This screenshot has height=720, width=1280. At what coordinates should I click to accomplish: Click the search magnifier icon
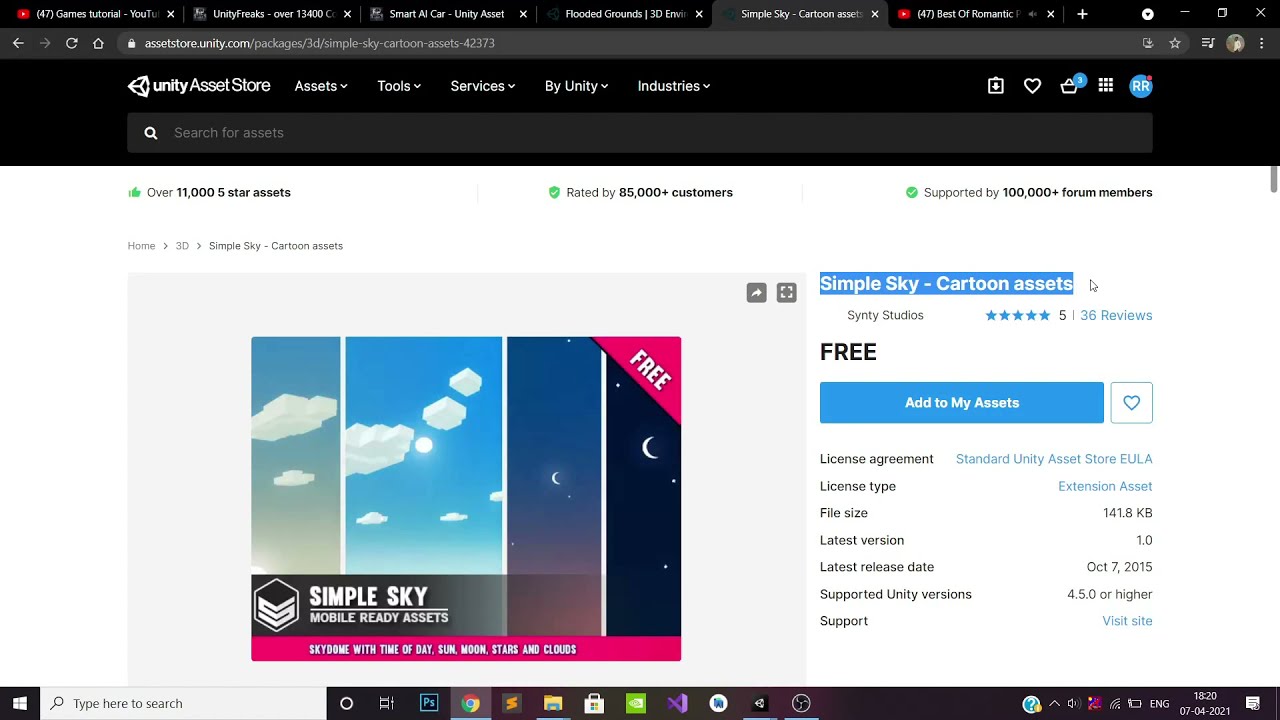(x=151, y=133)
